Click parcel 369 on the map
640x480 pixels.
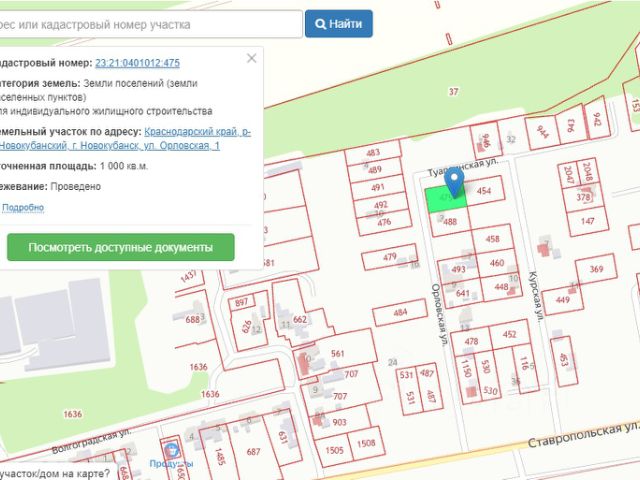coord(596,270)
